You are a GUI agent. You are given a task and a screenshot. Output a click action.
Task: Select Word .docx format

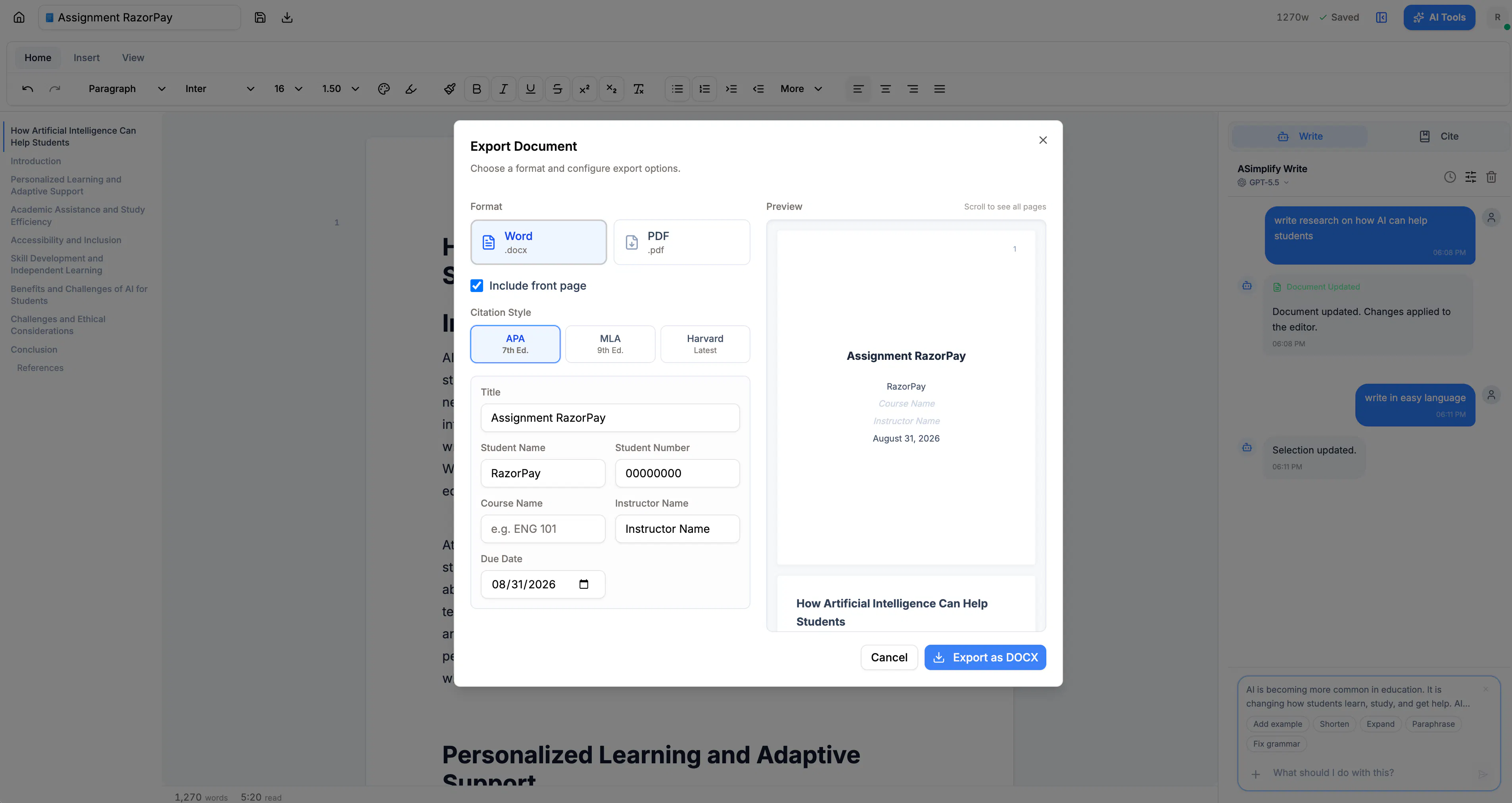click(x=538, y=242)
